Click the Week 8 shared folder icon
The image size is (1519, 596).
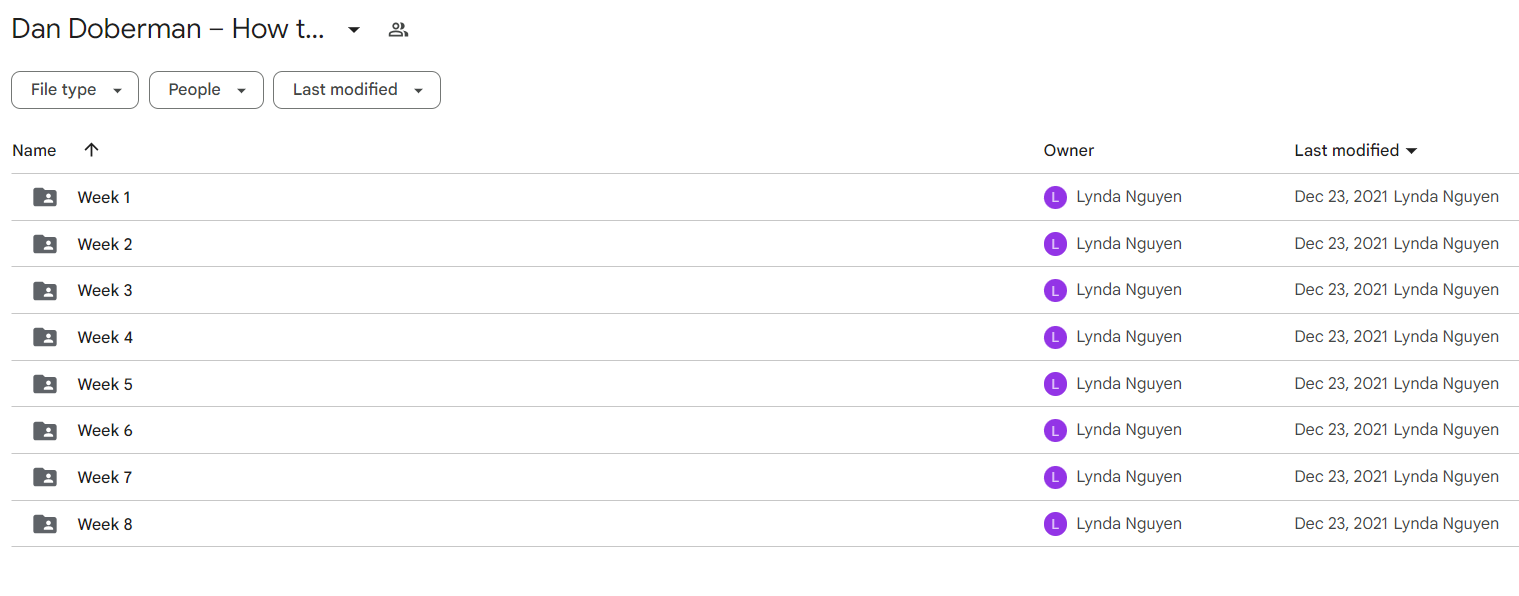click(x=45, y=524)
